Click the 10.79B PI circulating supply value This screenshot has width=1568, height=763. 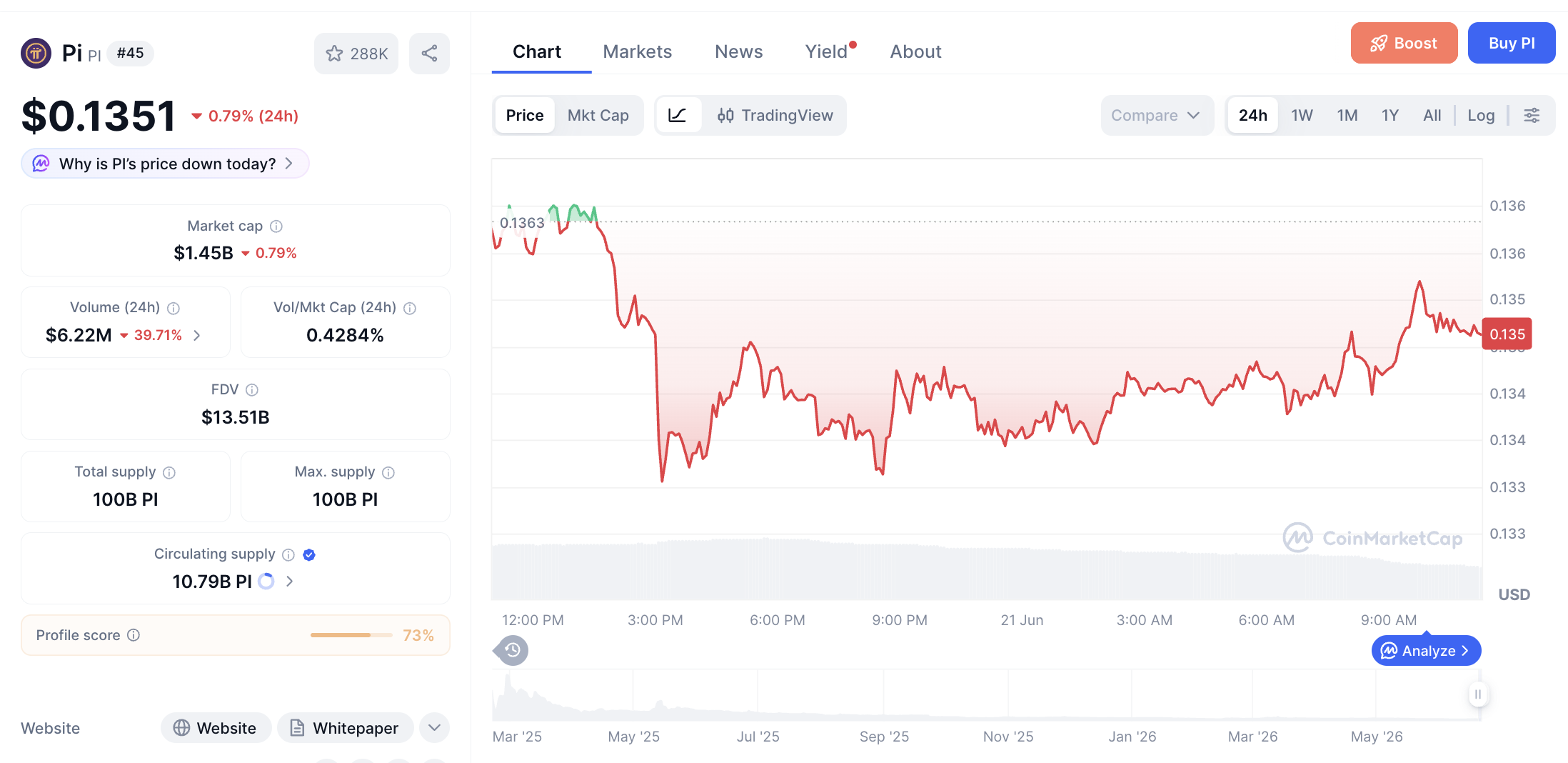[x=212, y=582]
